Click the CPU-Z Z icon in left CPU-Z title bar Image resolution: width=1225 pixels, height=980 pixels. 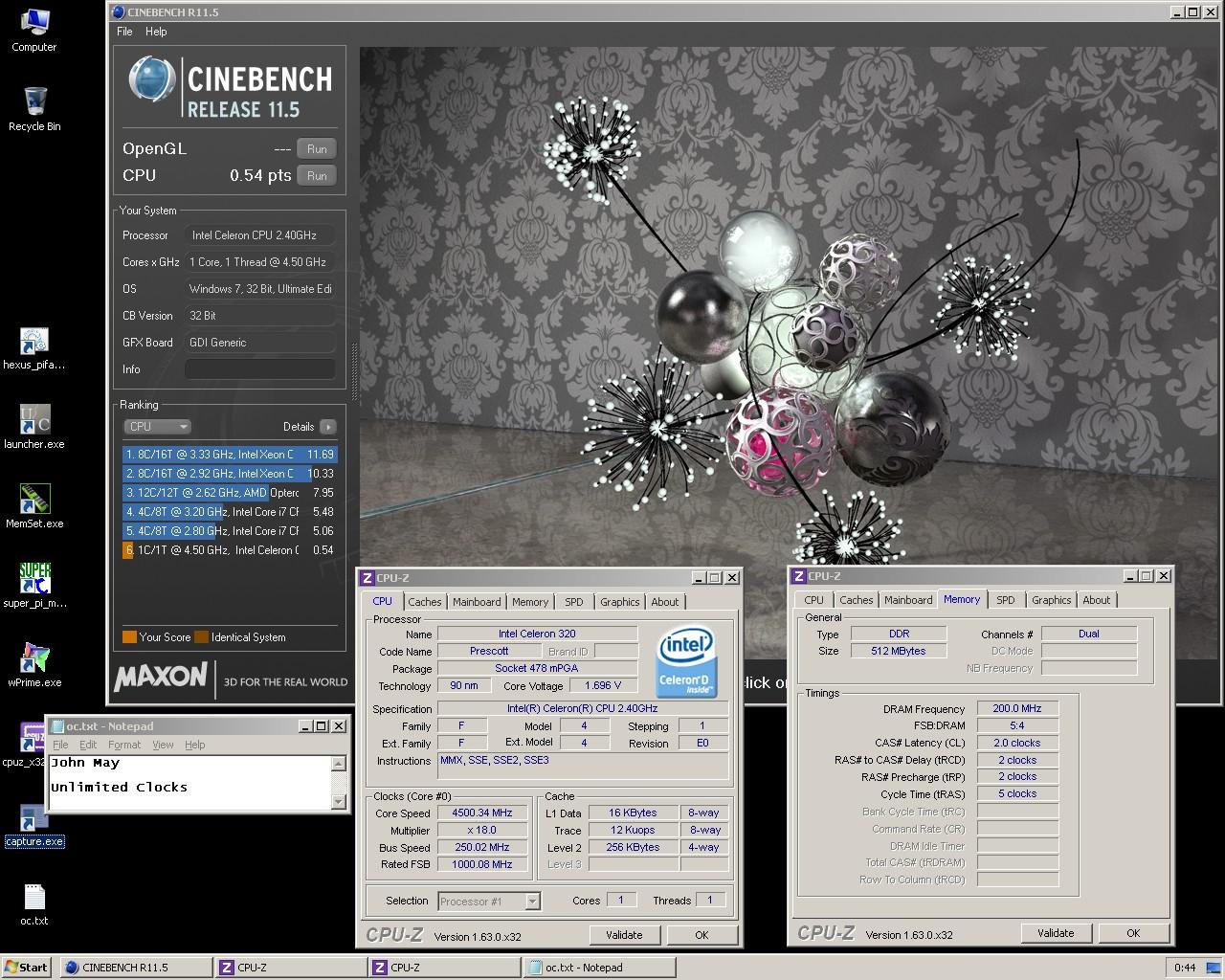pos(367,578)
